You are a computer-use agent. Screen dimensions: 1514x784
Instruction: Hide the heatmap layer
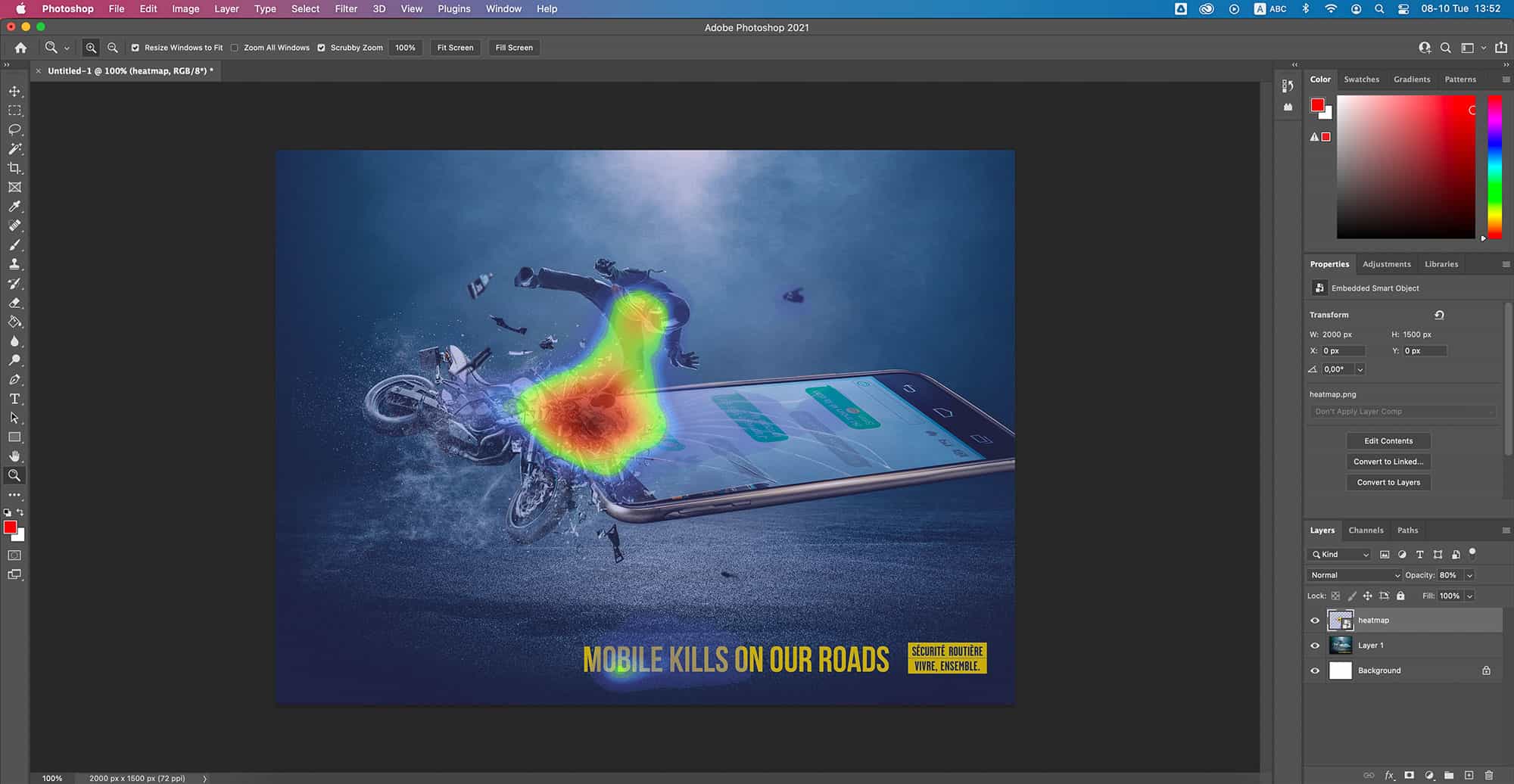(x=1315, y=620)
